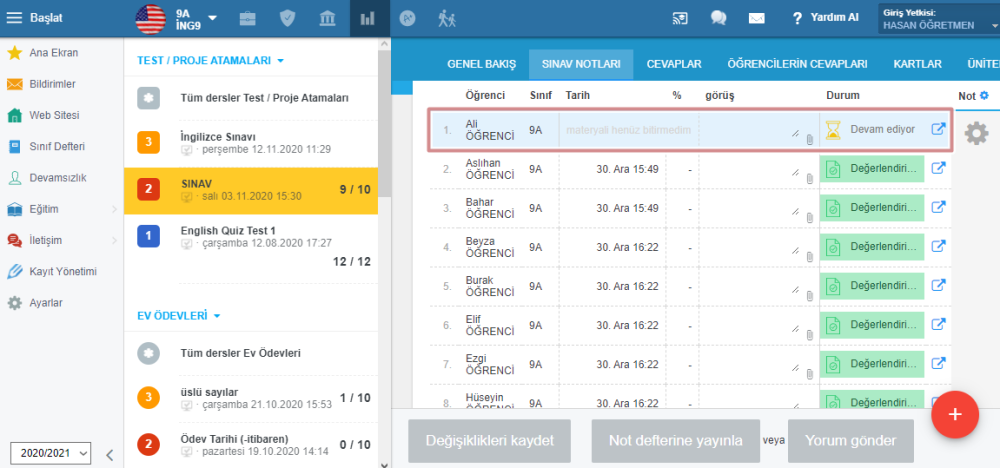Open Kayıt Yönetimi in the sidebar
This screenshot has height=468, width=1000.
(62, 272)
